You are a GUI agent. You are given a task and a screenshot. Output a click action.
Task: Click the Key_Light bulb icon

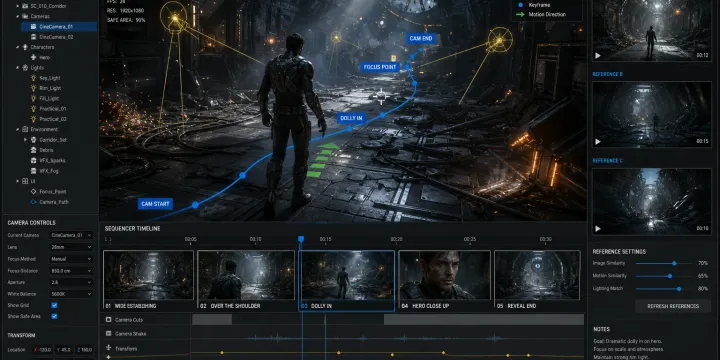34,78
